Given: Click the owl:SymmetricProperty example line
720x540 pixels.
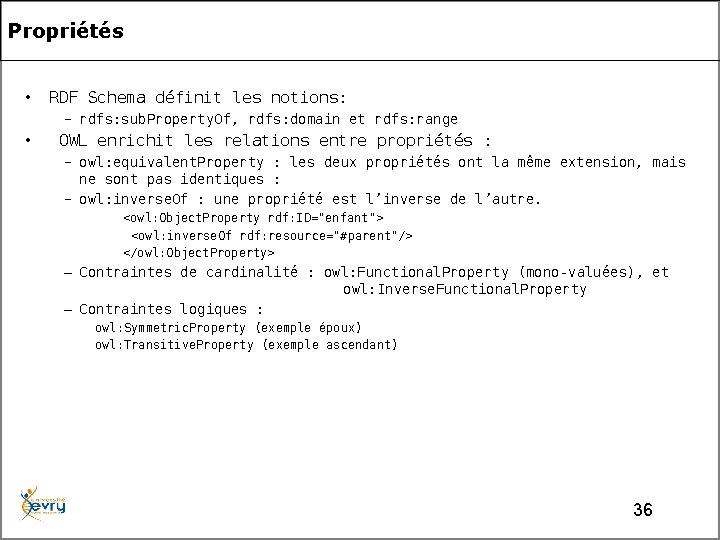Looking at the screenshot, I should (x=228, y=327).
